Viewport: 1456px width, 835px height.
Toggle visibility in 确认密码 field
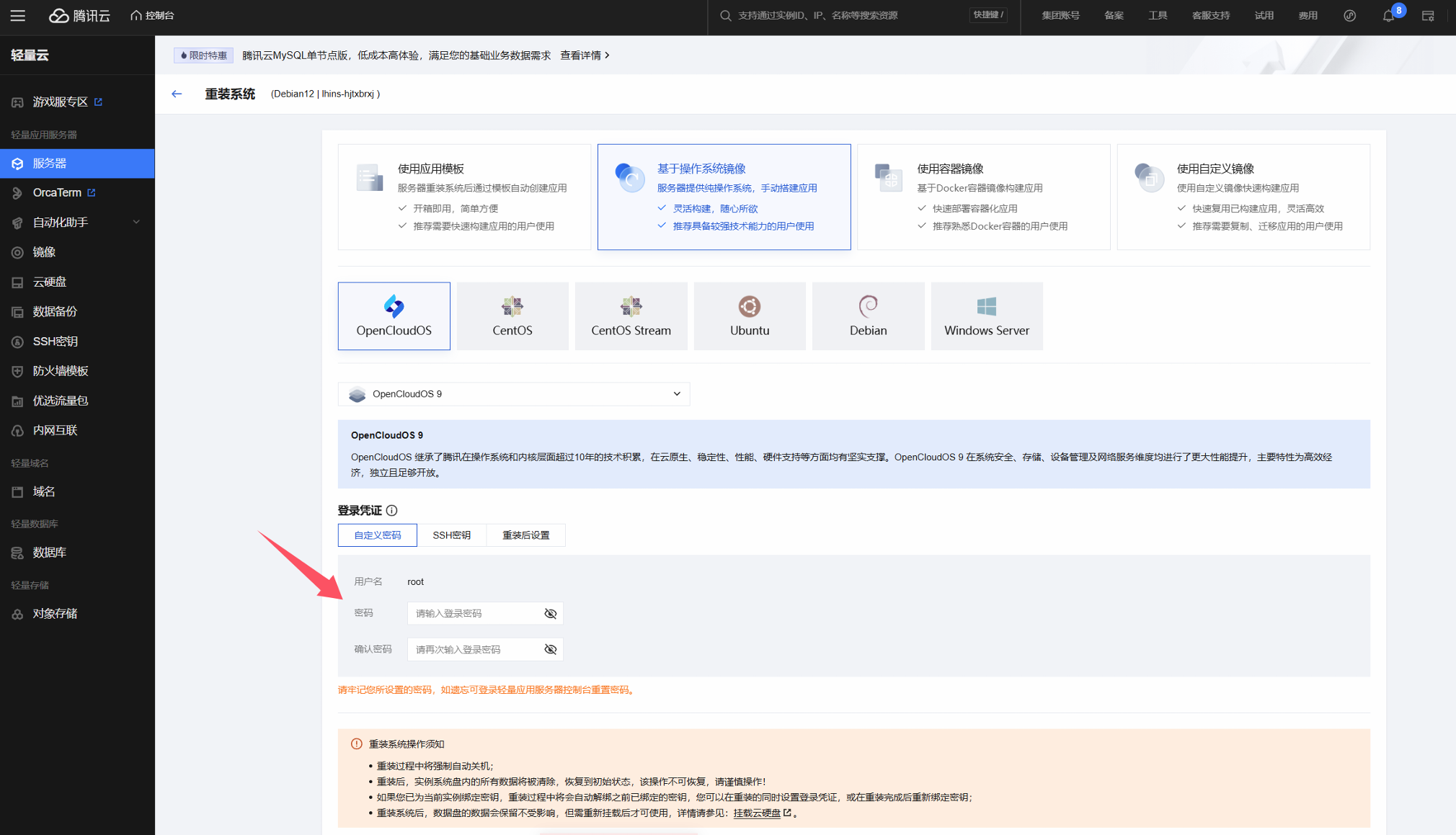(x=550, y=650)
